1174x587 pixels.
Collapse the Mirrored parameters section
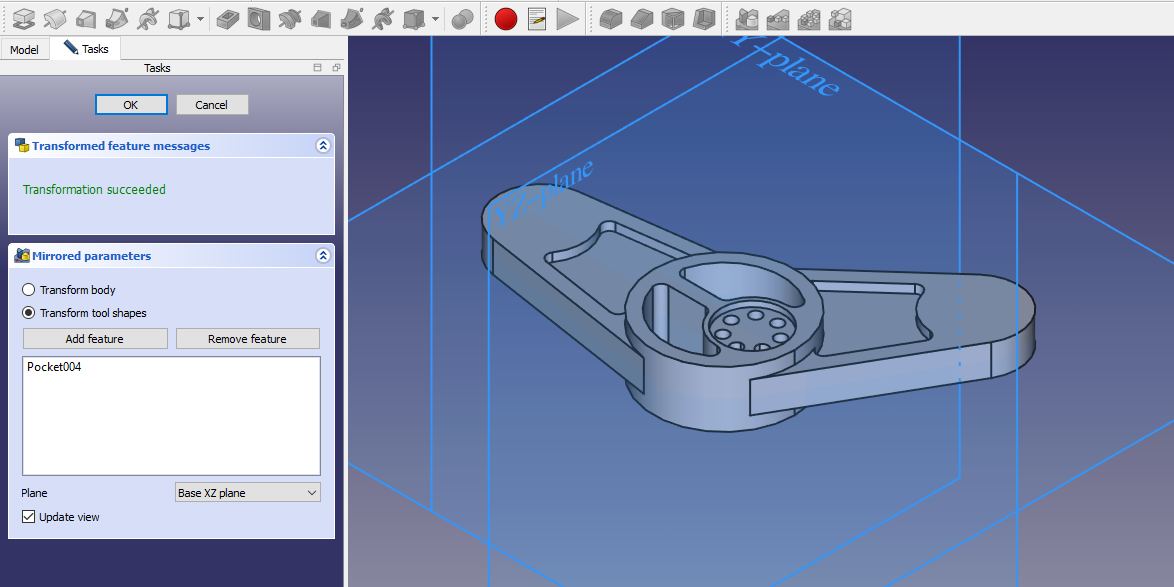322,256
